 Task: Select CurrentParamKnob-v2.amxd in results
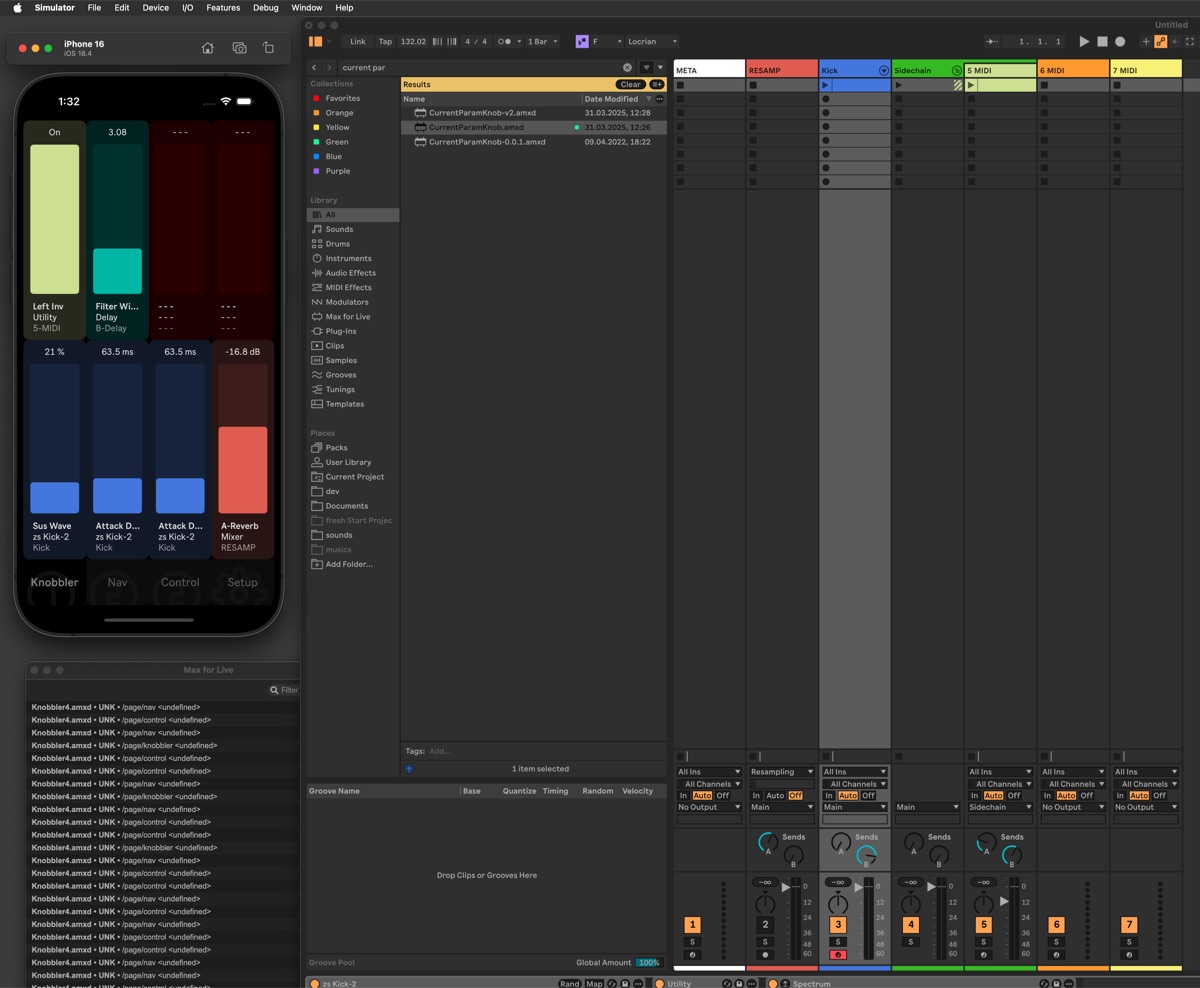(x=482, y=113)
